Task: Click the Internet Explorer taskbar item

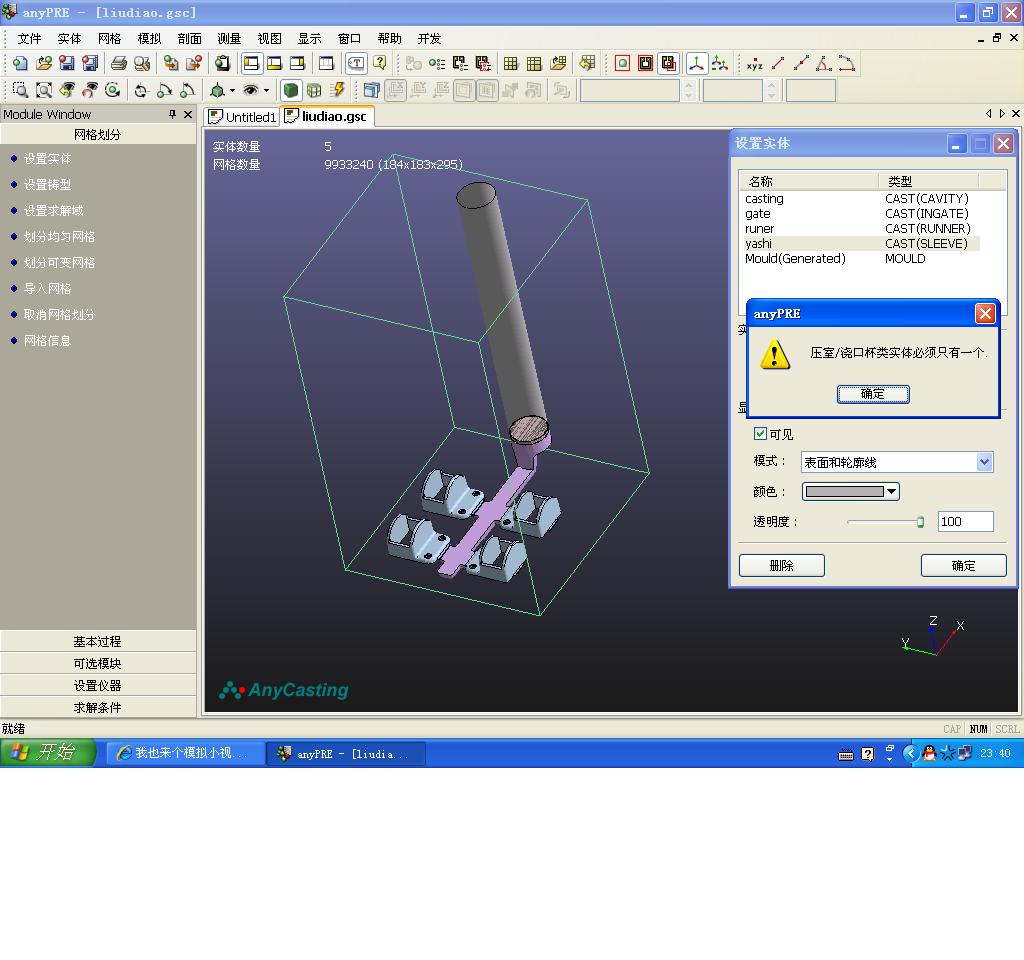Action: pos(184,753)
